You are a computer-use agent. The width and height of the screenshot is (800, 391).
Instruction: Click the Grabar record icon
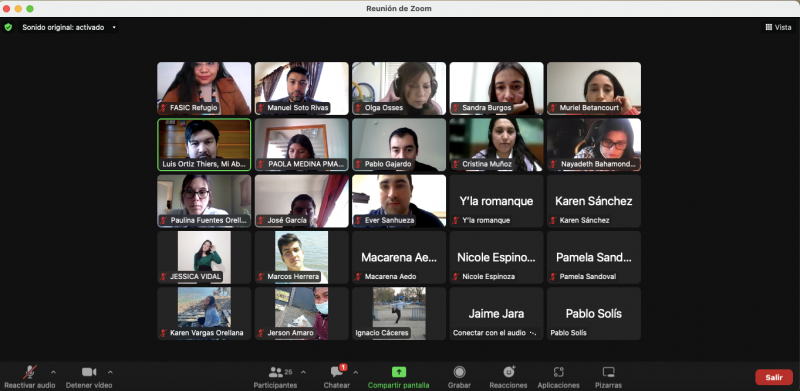459,372
